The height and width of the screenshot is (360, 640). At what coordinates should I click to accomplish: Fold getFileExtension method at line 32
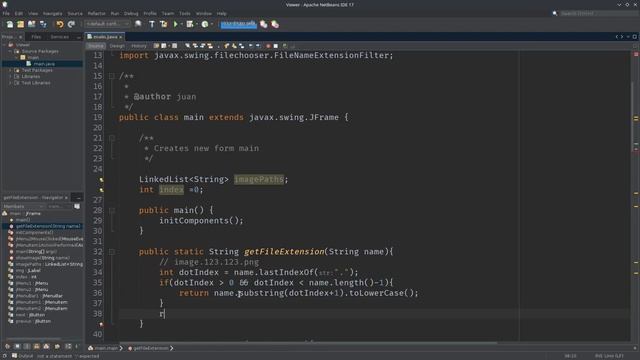point(111,252)
